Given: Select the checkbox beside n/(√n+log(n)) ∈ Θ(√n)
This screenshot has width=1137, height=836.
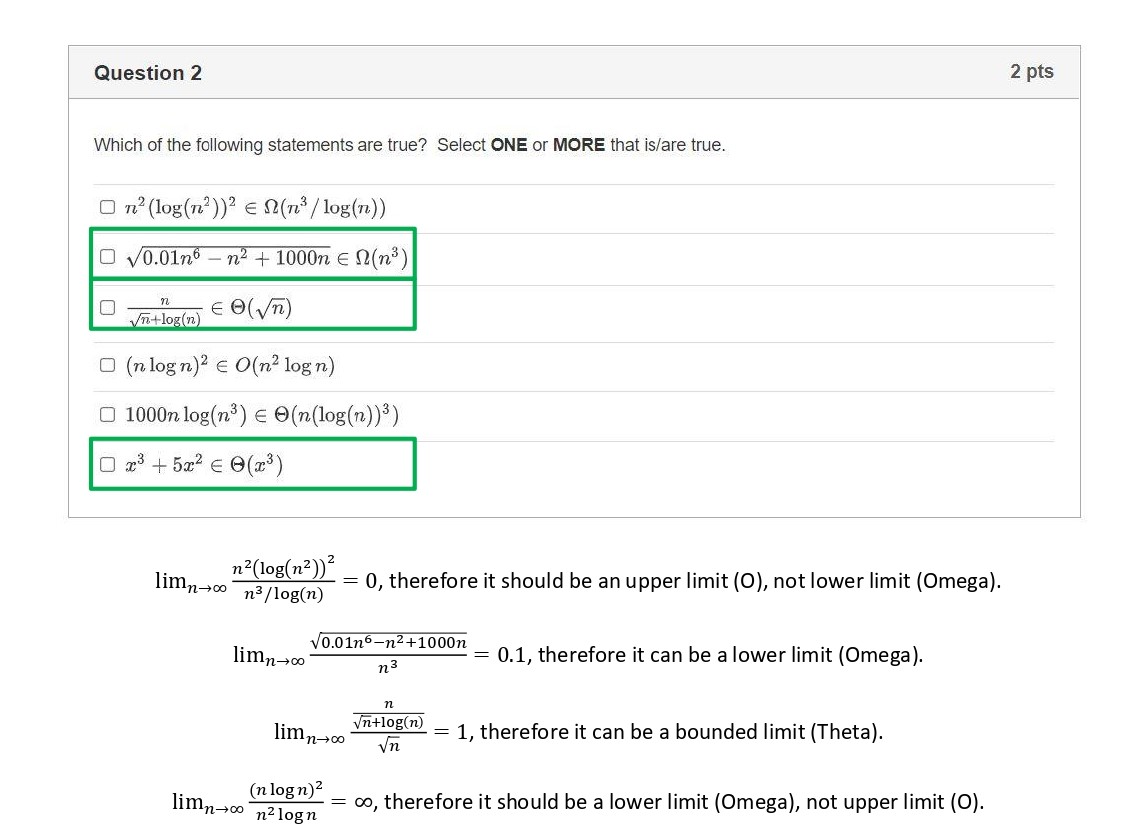Looking at the screenshot, I should coord(108,308).
